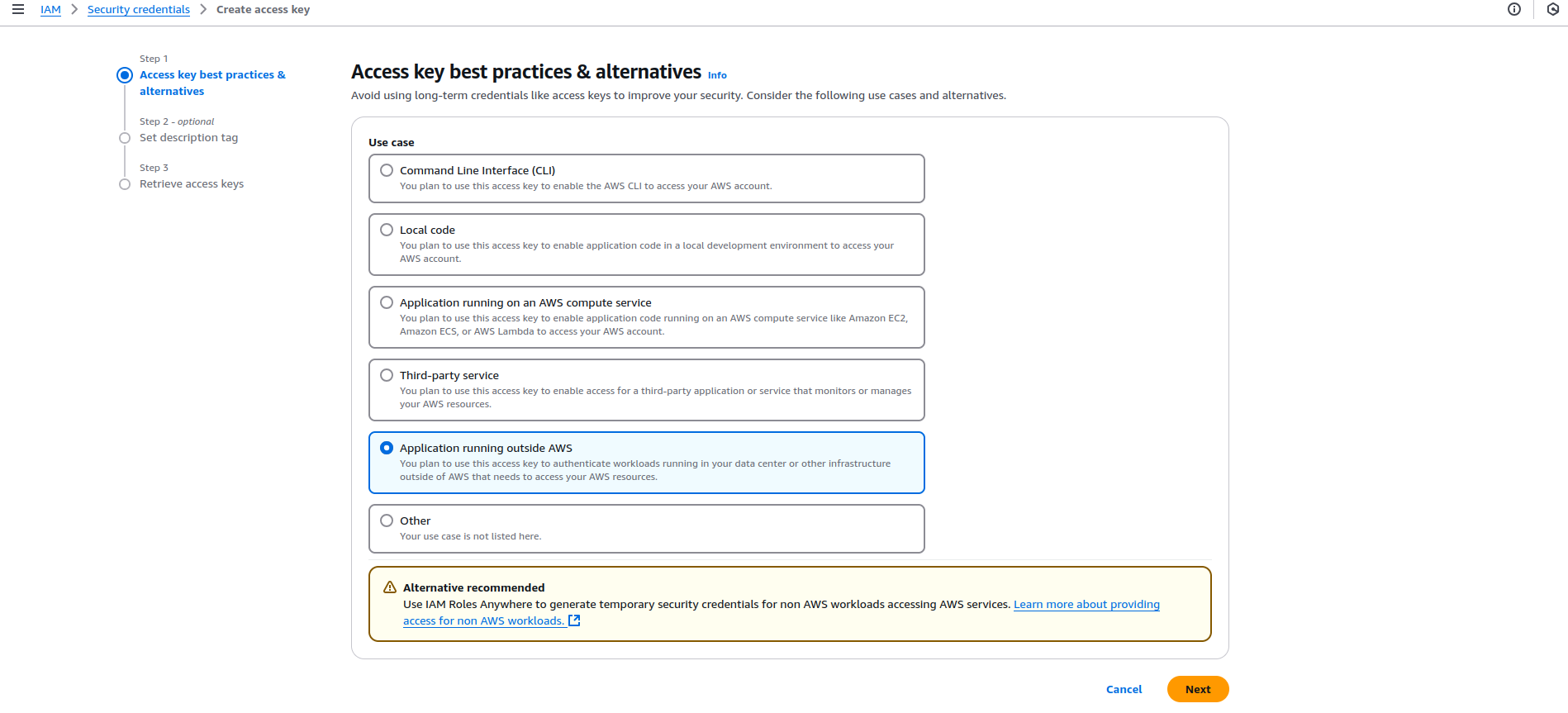Go to IAM breadcrumb link
This screenshot has width=1568, height=713.
pyautogui.click(x=50, y=10)
